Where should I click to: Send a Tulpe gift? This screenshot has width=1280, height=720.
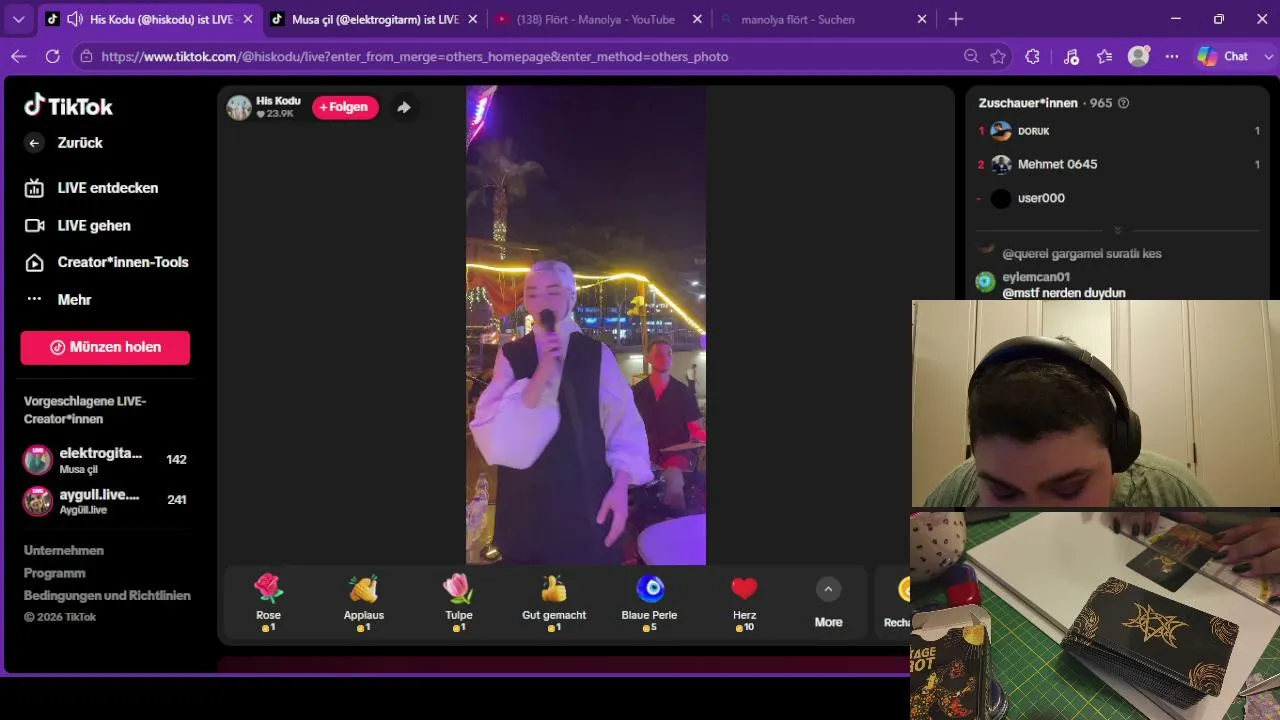point(459,603)
